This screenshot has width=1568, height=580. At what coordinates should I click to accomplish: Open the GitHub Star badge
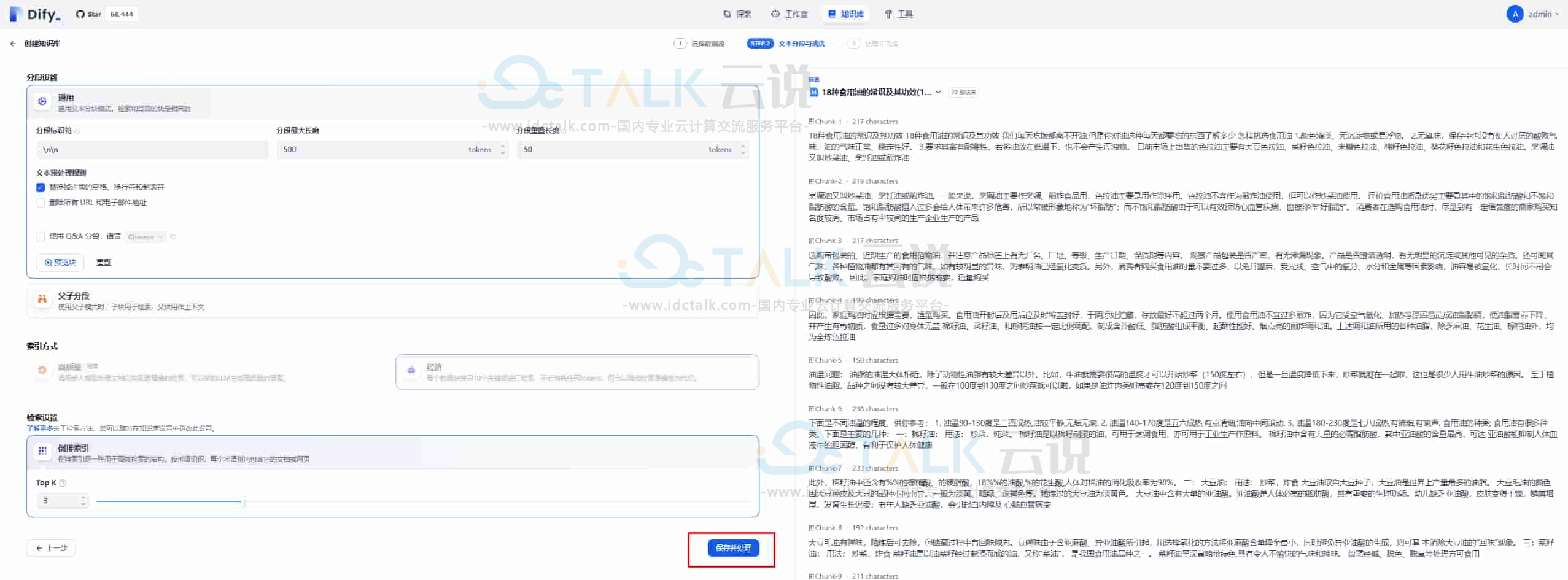[106, 14]
